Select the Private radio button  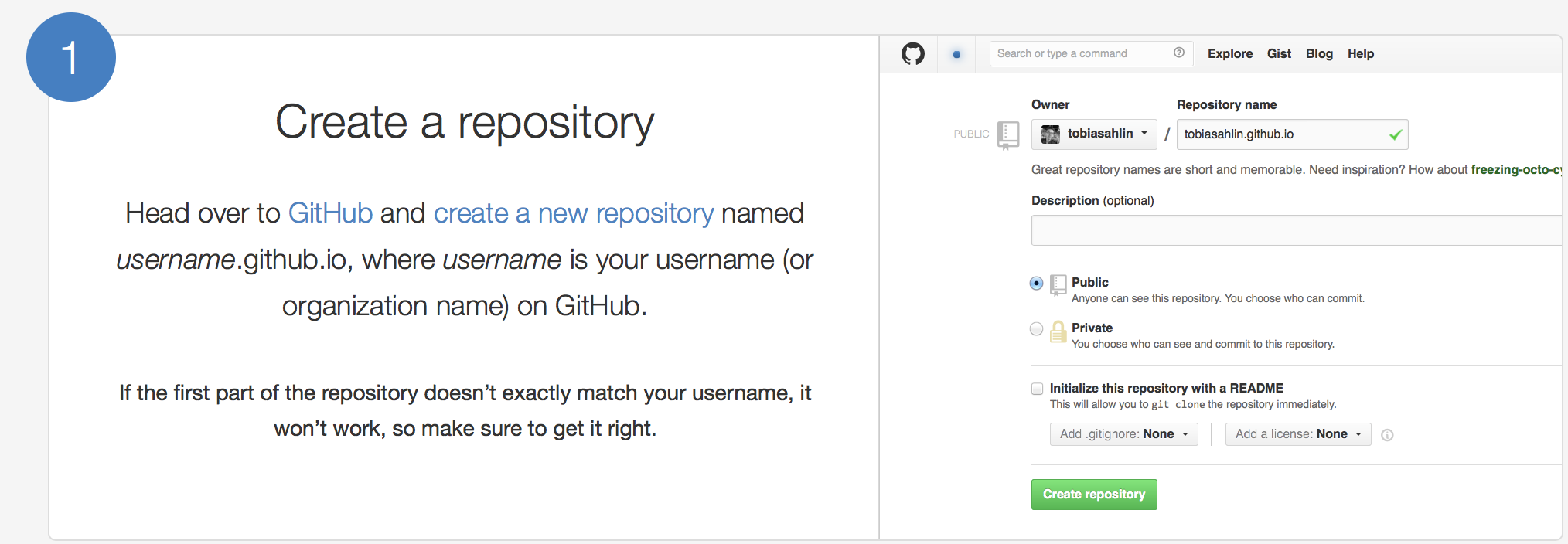coord(1037,329)
